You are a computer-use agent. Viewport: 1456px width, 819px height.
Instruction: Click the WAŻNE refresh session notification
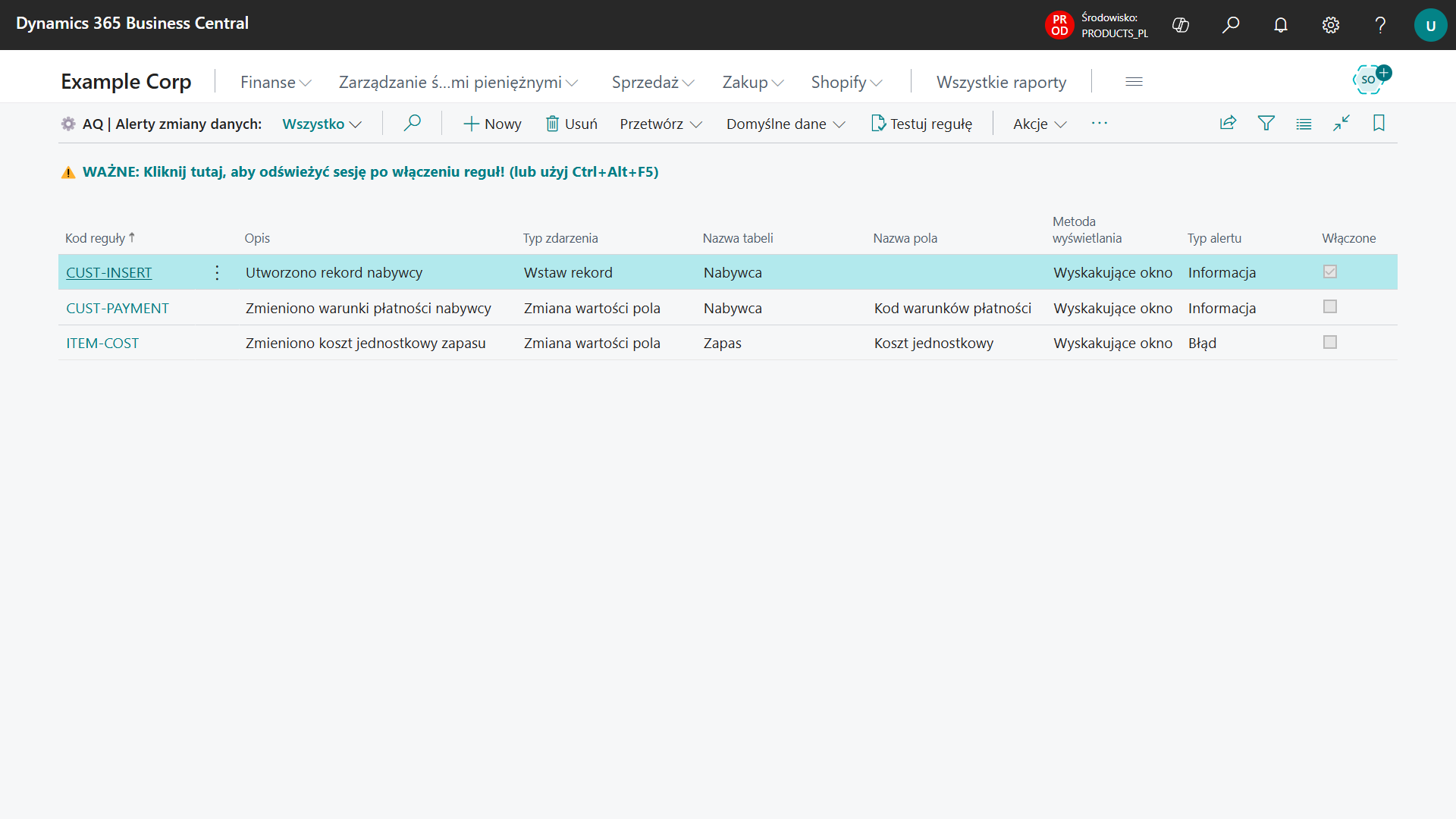370,171
